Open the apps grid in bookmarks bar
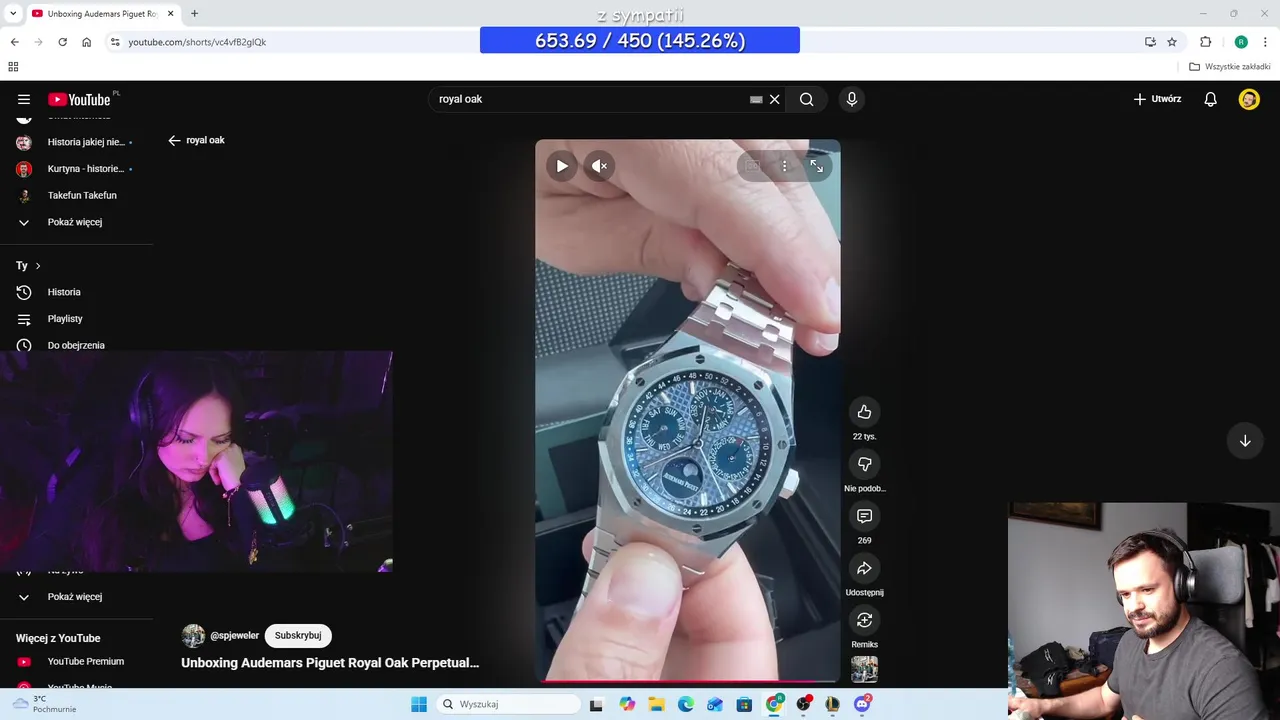 tap(13, 67)
